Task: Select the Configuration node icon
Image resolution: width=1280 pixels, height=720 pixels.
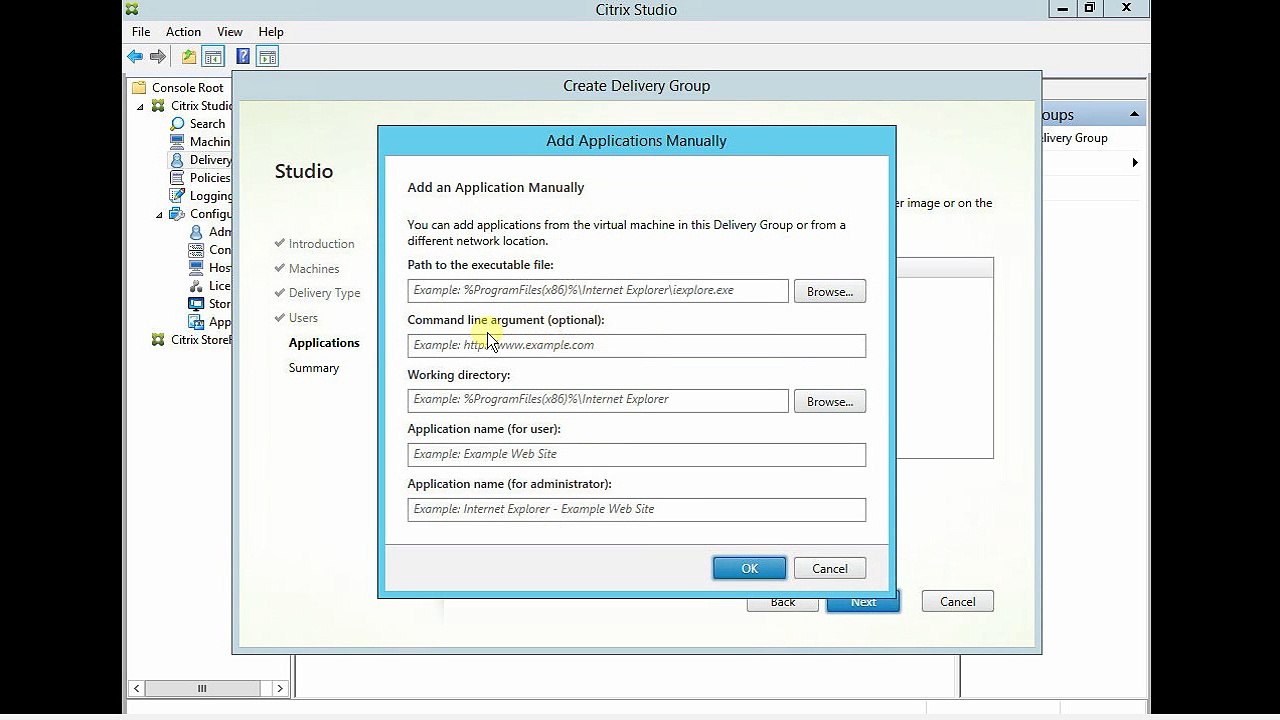Action: coord(177,214)
